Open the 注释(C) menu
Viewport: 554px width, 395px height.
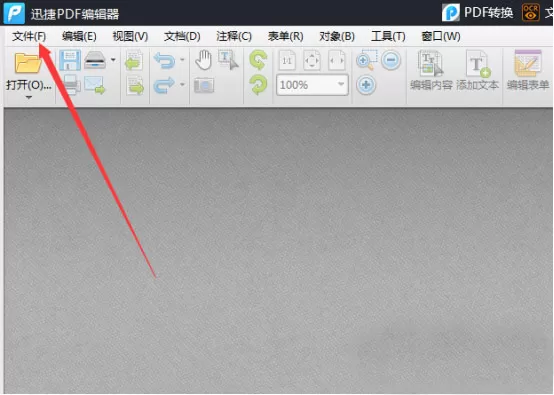point(234,36)
